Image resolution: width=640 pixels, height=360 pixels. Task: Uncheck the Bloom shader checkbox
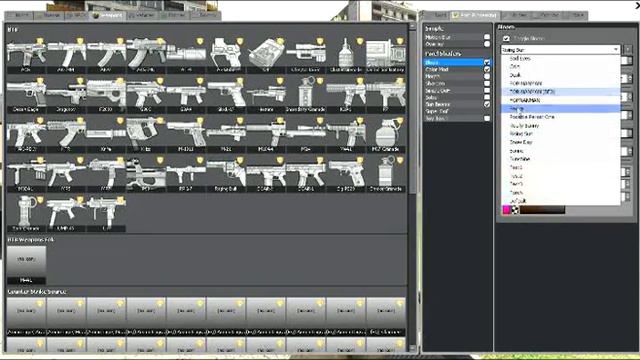[487, 62]
